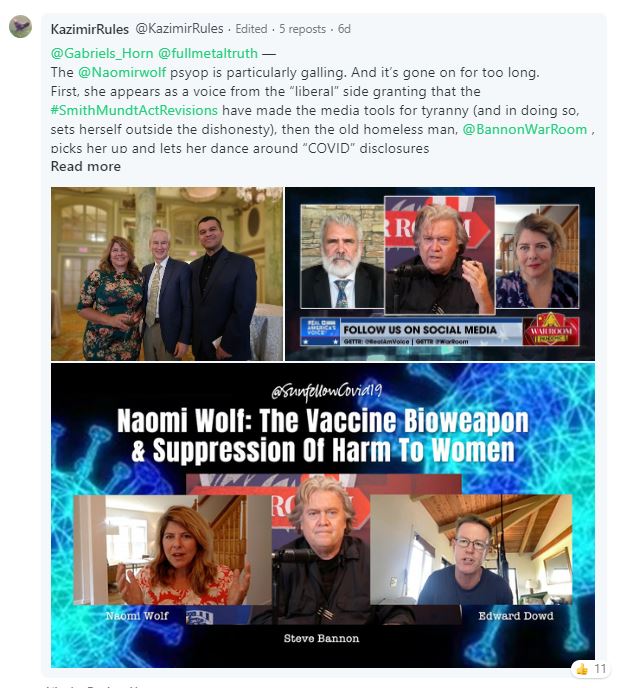617x688 pixels.
Task: Open the @fullmetaltruth mention
Action: [x=208, y=53]
